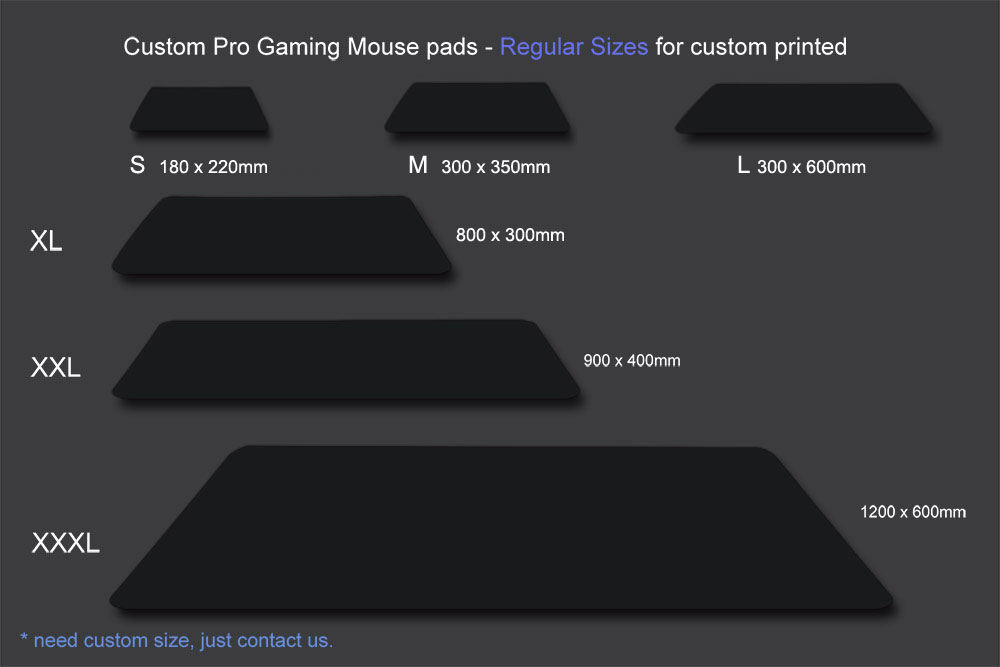1000x667 pixels.
Task: Click the 300 x 600mm dimension text
Action: pyautogui.click(x=811, y=167)
